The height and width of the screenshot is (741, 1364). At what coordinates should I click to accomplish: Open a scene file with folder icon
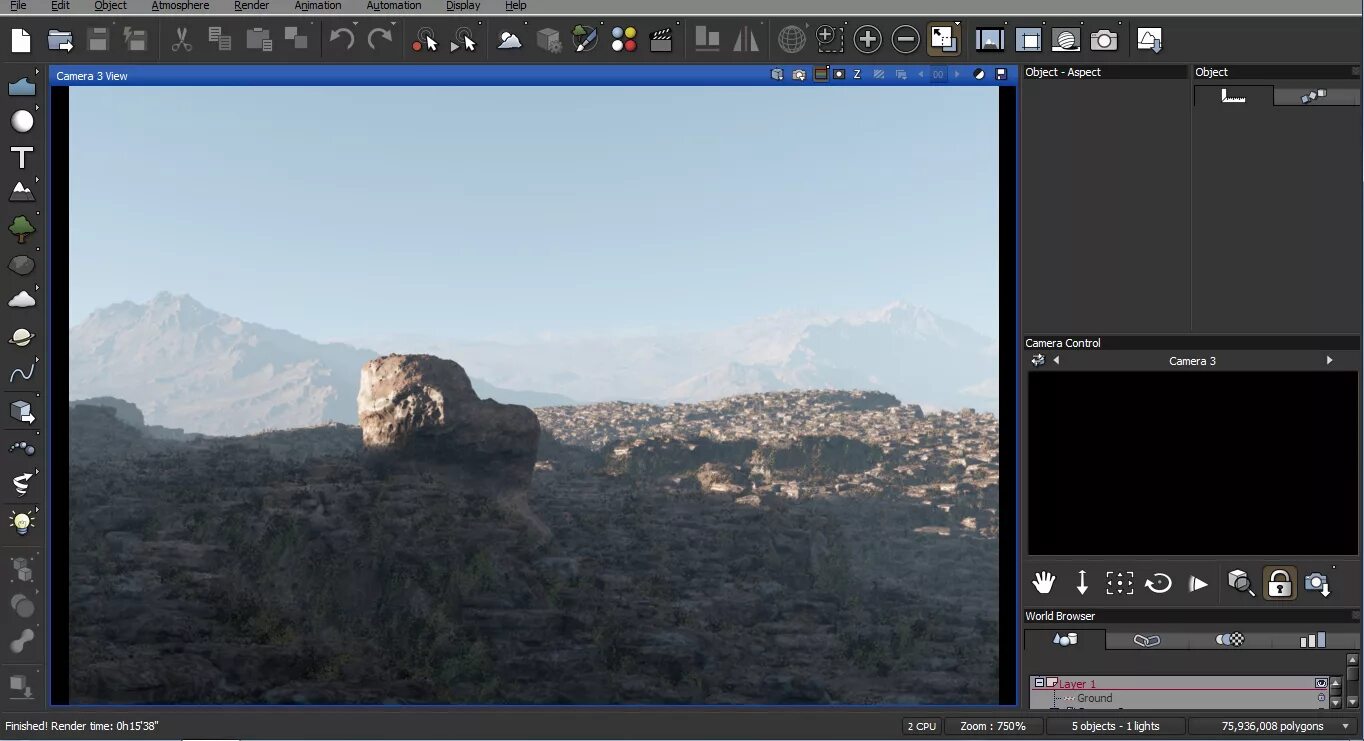pyautogui.click(x=60, y=40)
